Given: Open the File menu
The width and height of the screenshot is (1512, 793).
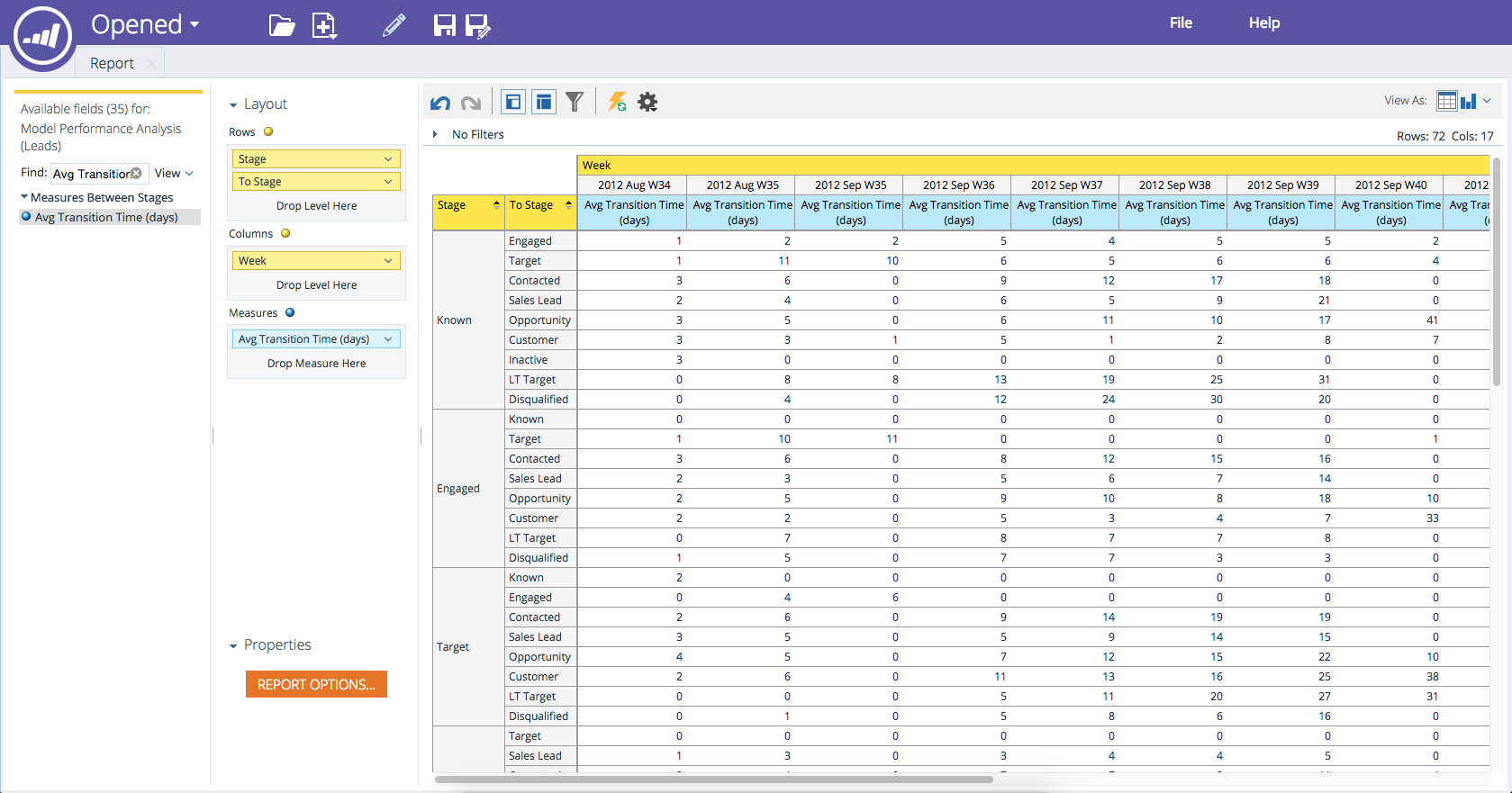Looking at the screenshot, I should coord(1181,23).
